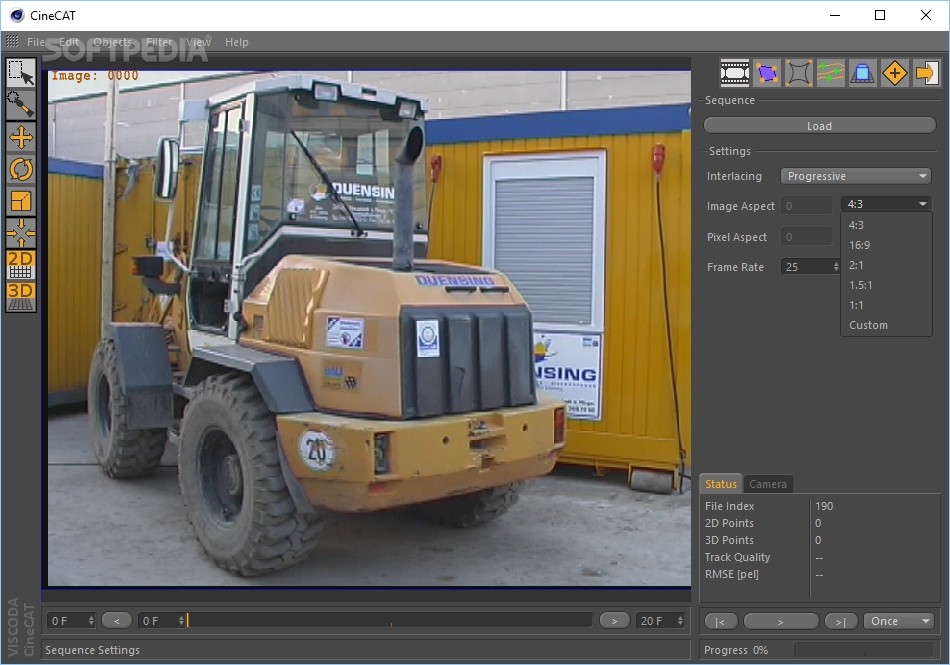The image size is (950, 665).
Task: Click the Track Quality status row
Action: point(819,557)
